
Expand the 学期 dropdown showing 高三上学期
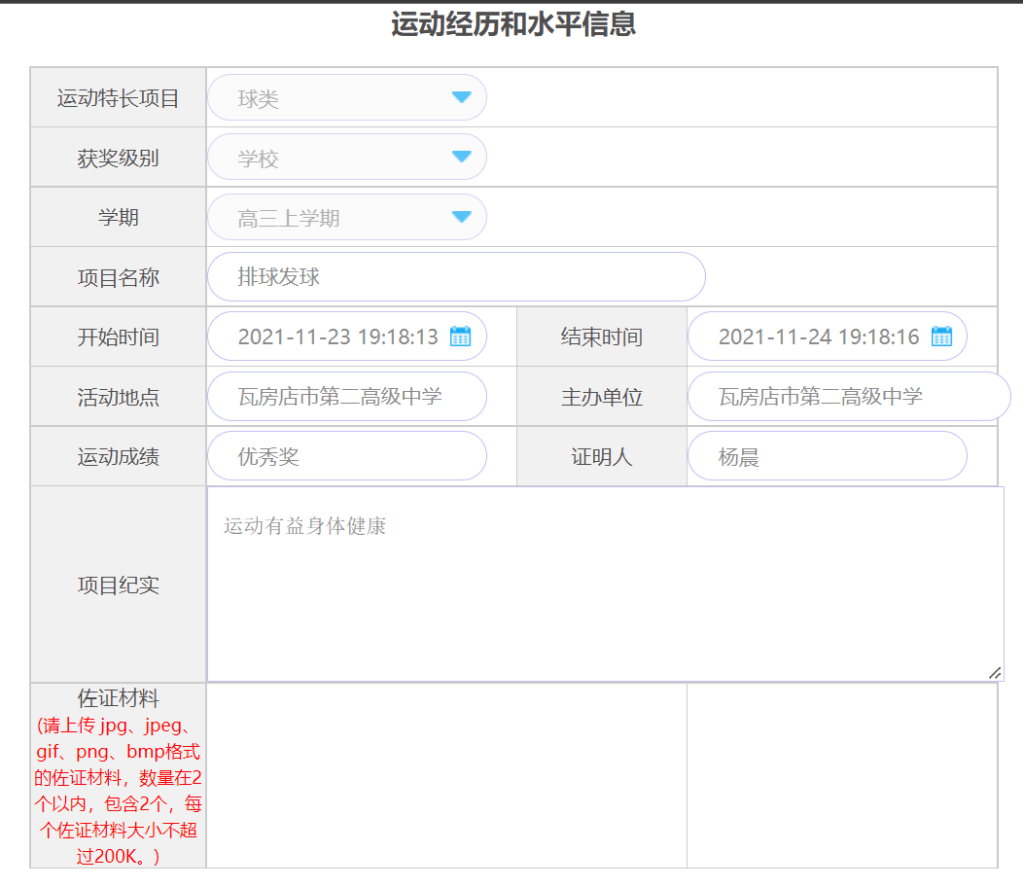tap(461, 217)
